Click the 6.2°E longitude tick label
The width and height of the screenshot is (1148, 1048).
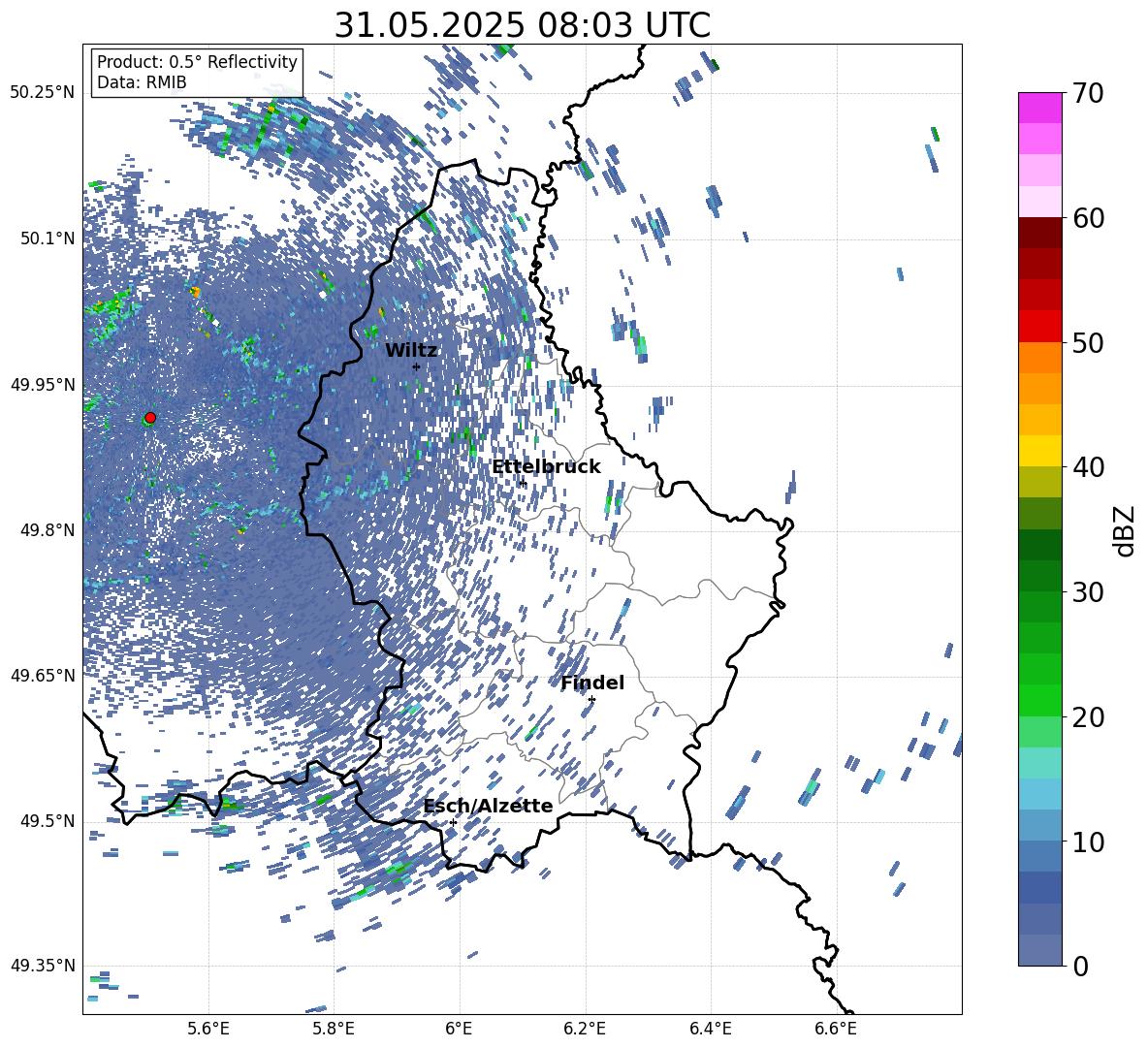[585, 1029]
